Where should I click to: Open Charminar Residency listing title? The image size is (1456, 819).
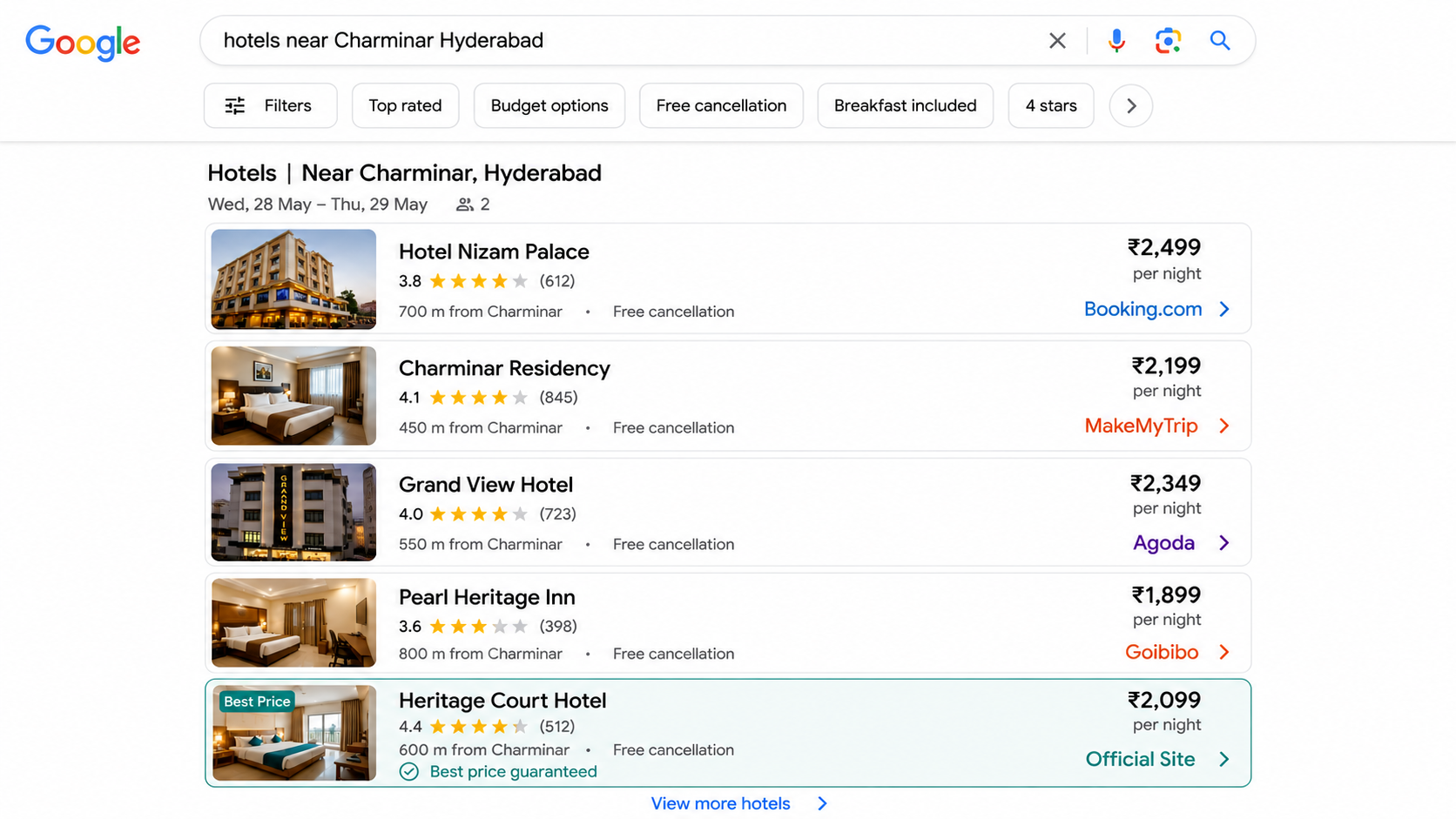pyautogui.click(x=504, y=368)
